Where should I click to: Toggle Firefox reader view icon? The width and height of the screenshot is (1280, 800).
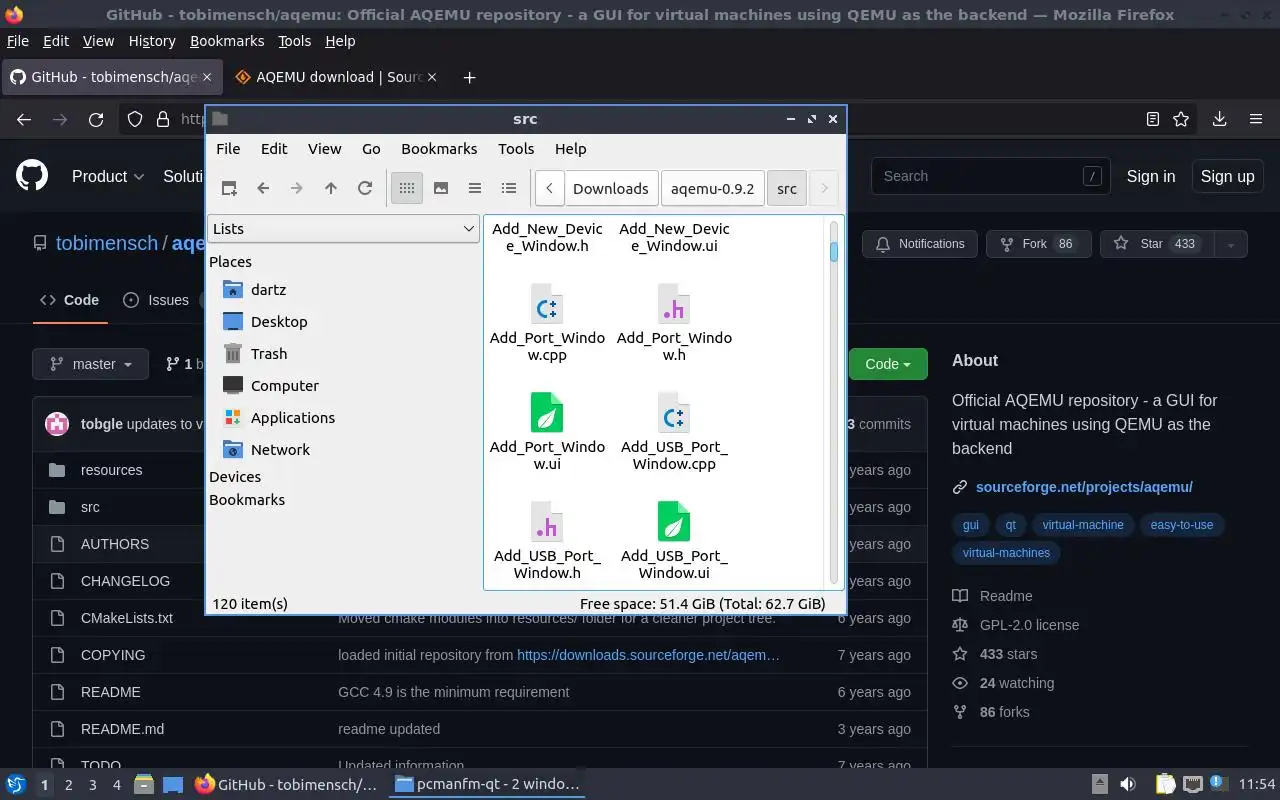(x=1152, y=119)
